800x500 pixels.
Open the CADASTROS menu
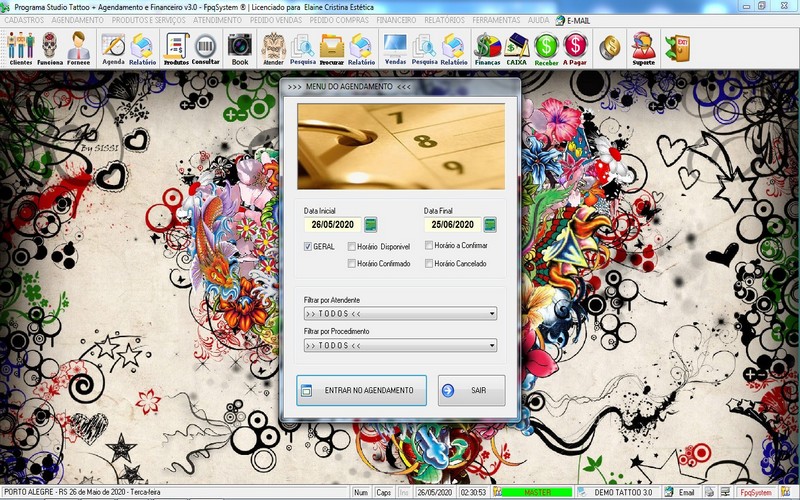click(24, 20)
